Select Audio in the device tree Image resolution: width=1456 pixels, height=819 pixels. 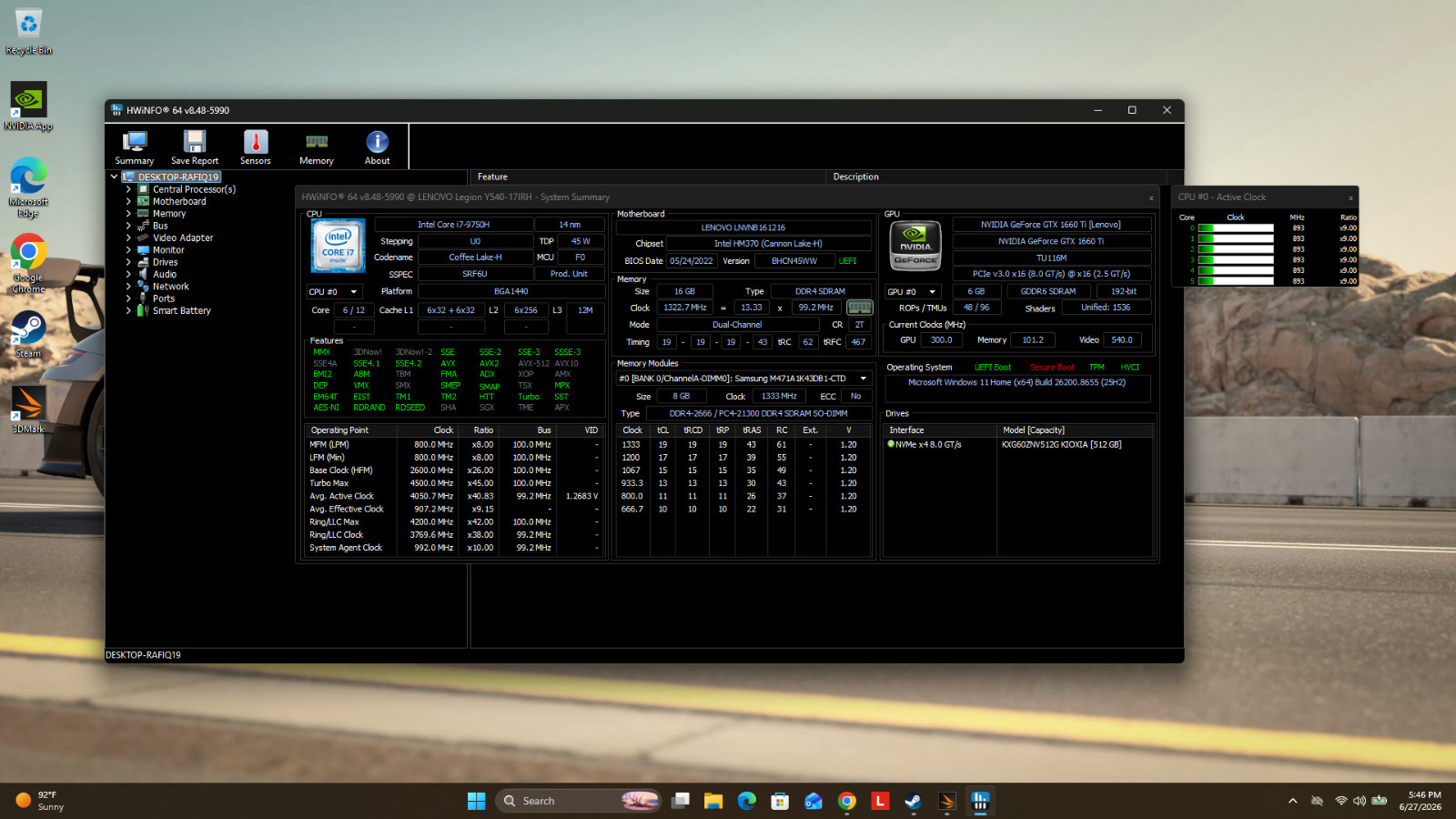tap(165, 274)
